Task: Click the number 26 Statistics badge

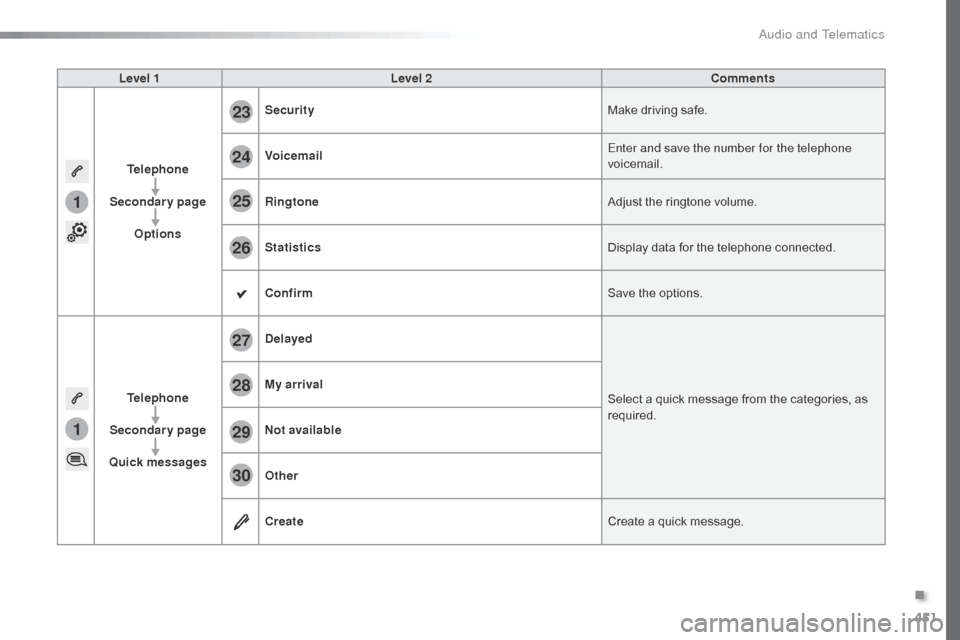Action: [241, 247]
